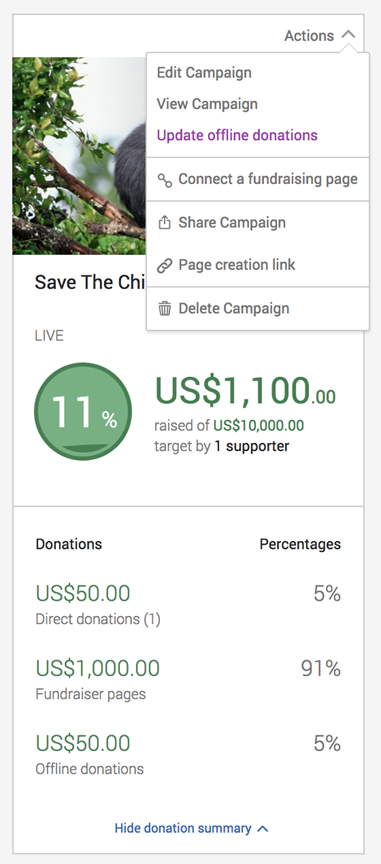Viewport: 381px width, 864px height.
Task: Click the chain-link icon beside Connect a fundraising page
Action: 164,180
